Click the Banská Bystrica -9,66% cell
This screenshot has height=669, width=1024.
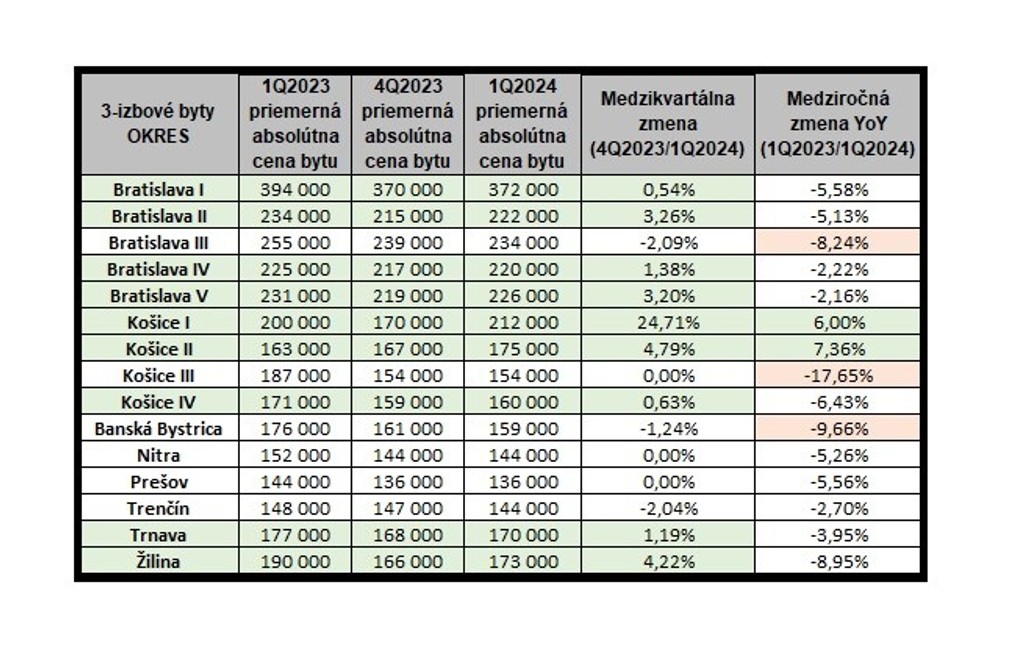point(837,429)
